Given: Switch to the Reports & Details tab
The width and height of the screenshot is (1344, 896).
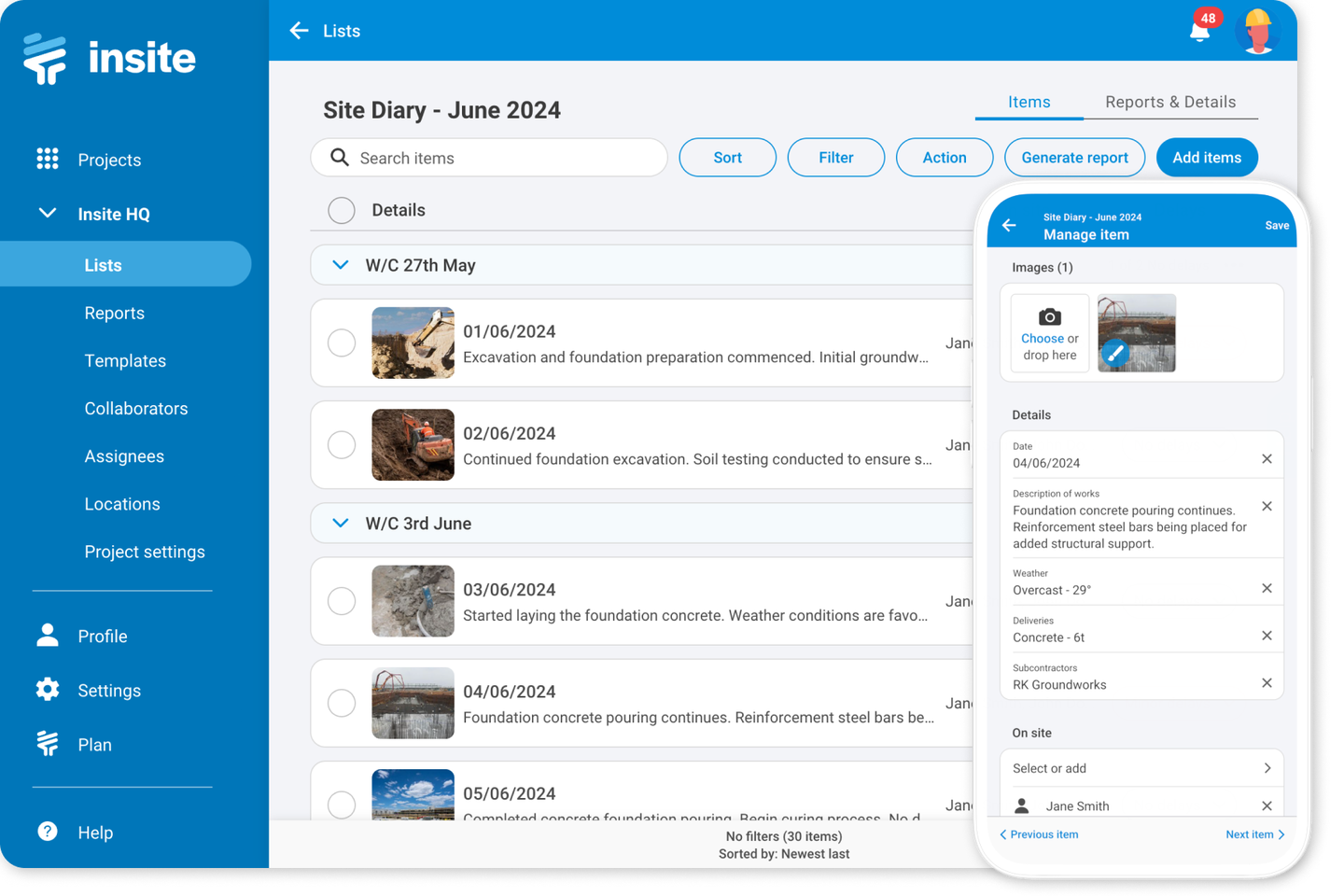Looking at the screenshot, I should 1170,101.
